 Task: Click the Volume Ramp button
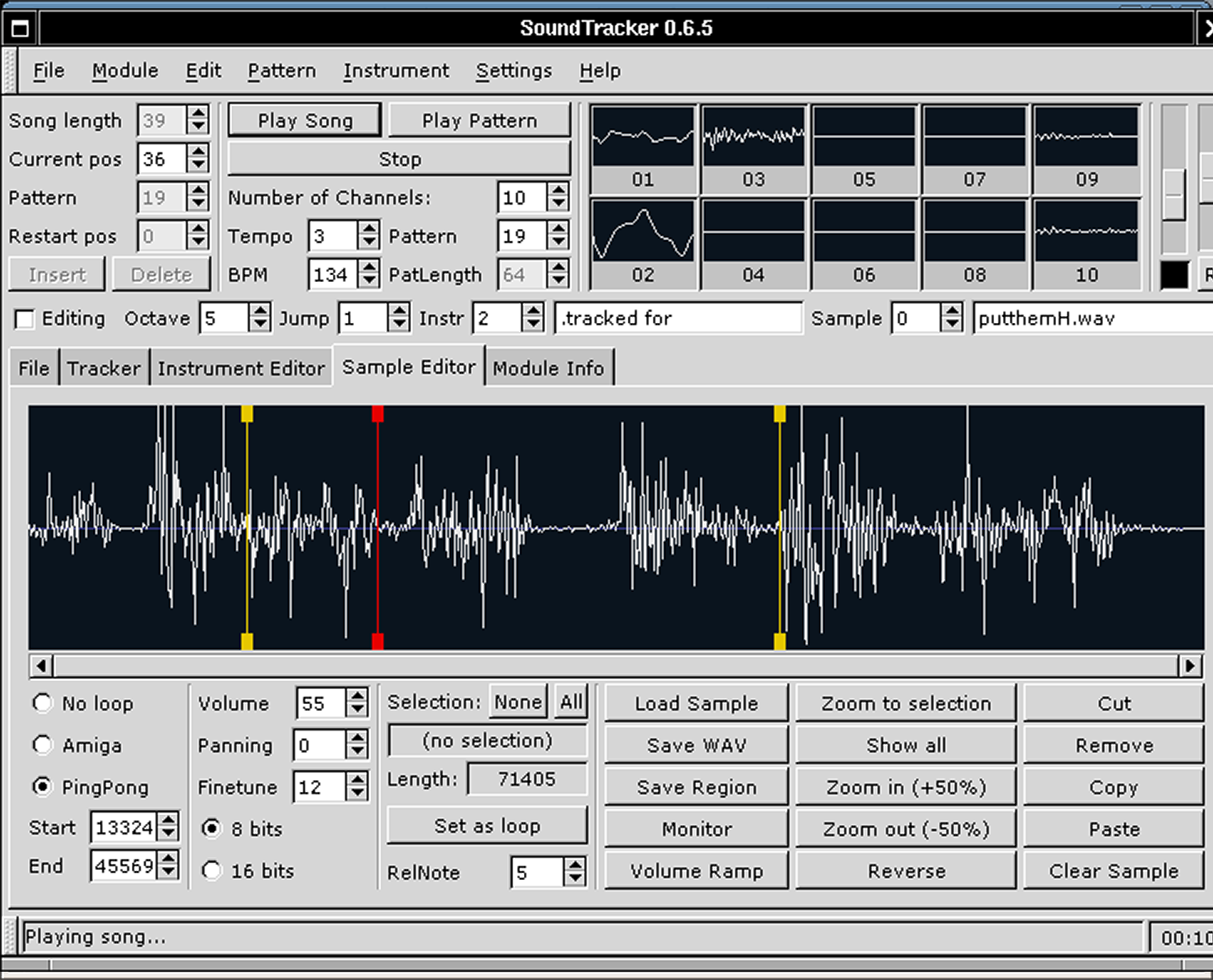coord(696,871)
